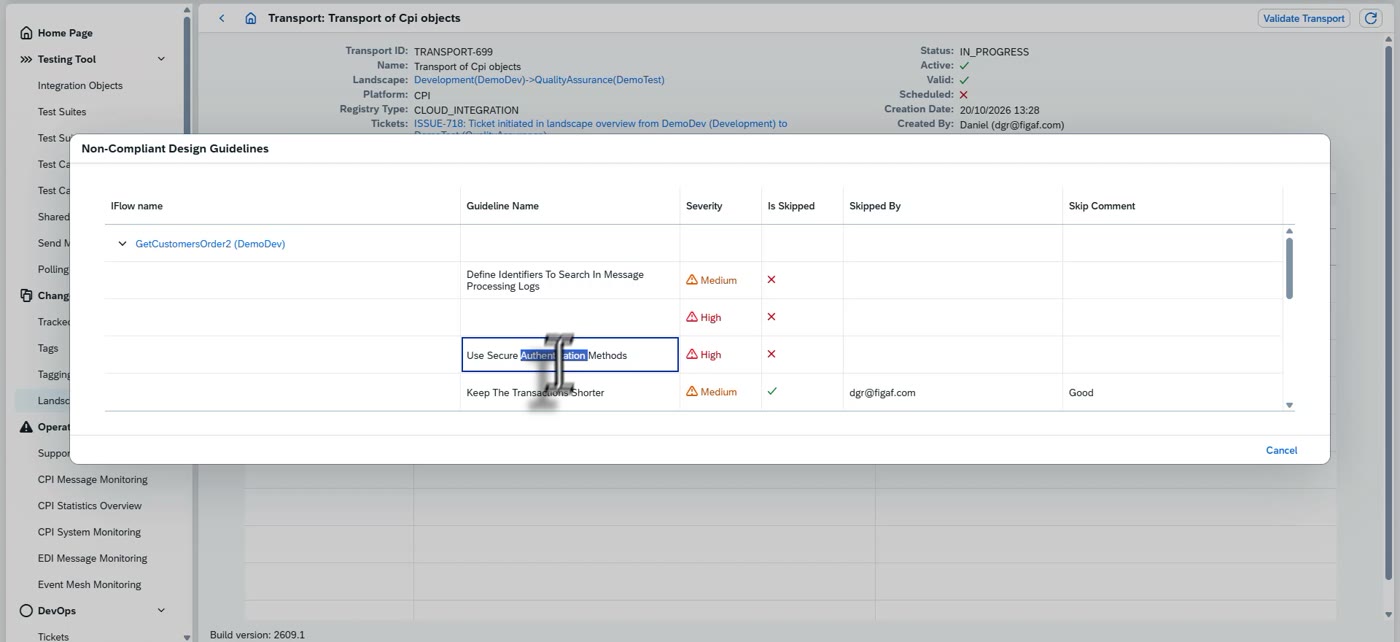Click Validate Transport button
The image size is (1400, 642).
1303,18
